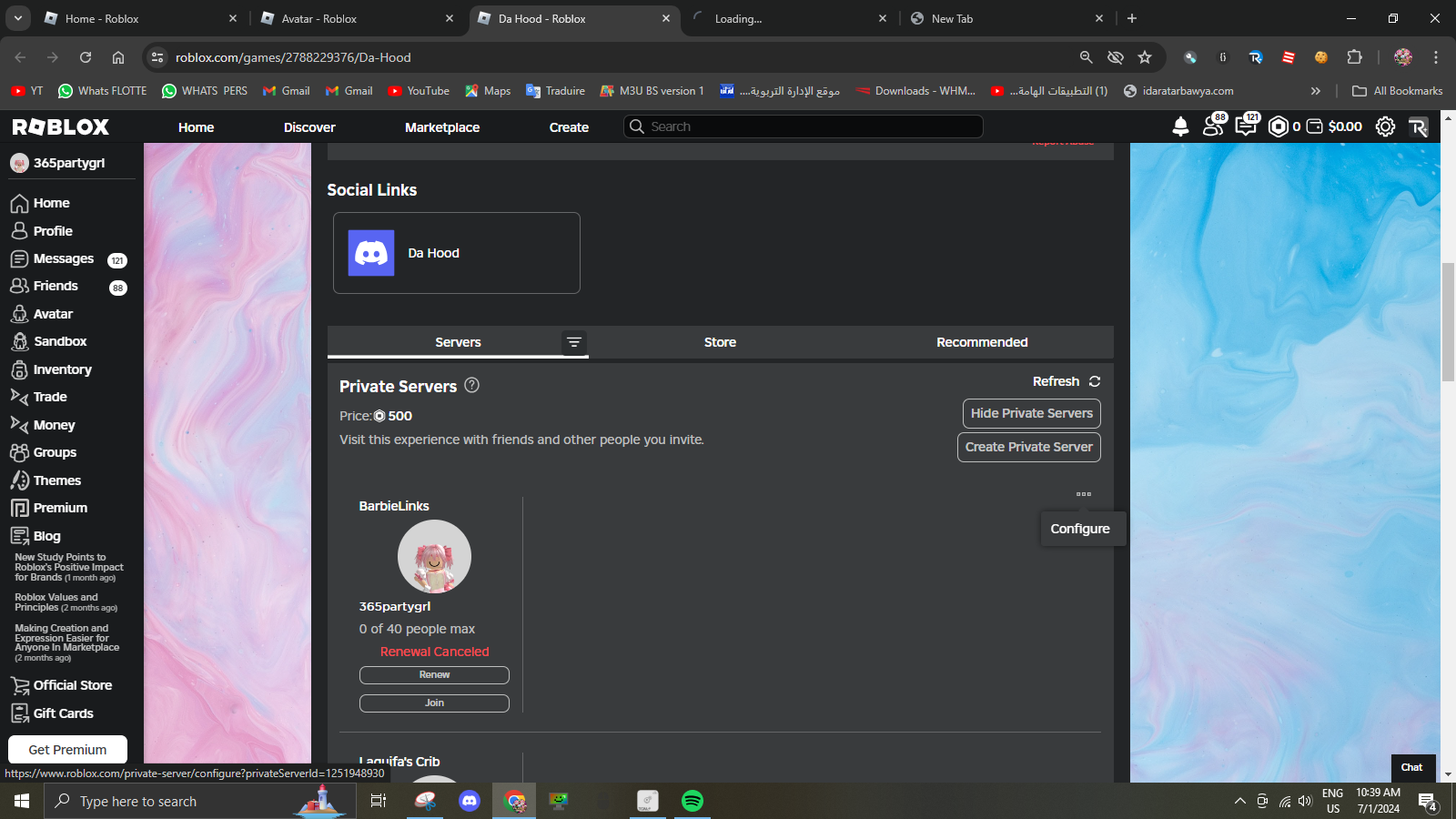Open the Chat panel
Screen dimensions: 1456x819
click(1412, 767)
